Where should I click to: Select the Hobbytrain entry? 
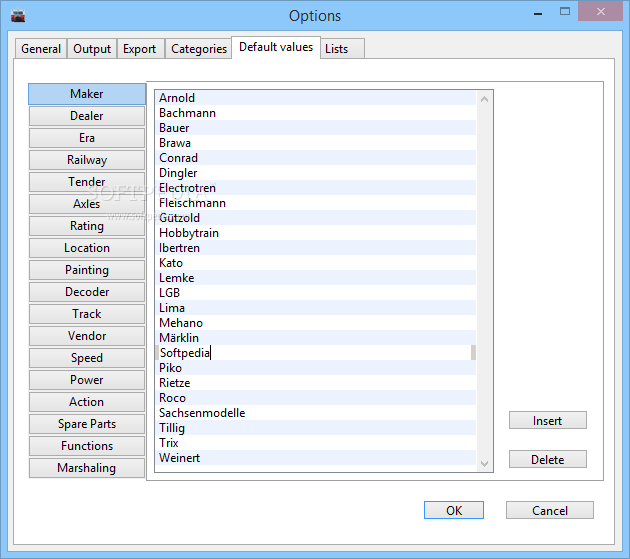(x=316, y=233)
